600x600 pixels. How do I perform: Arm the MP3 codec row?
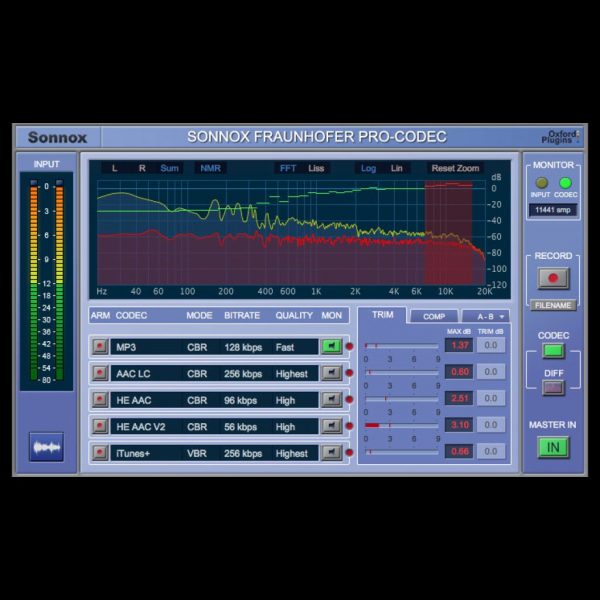click(x=100, y=346)
